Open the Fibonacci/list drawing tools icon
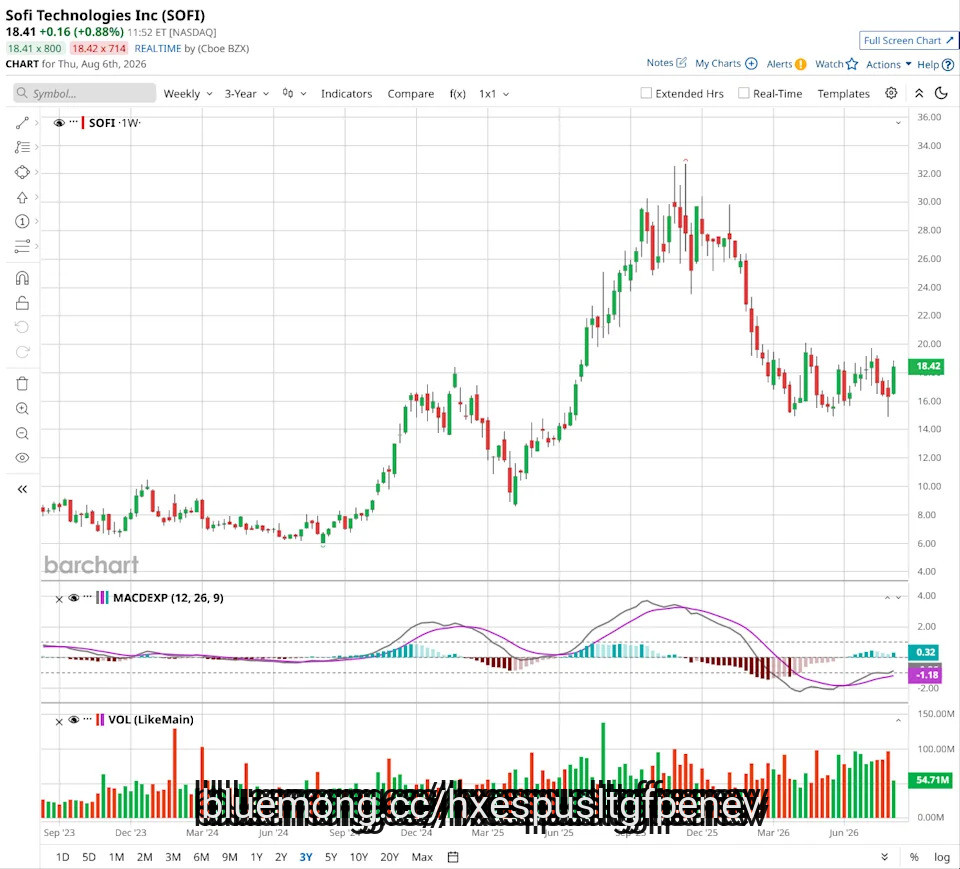Viewport: 960px width, 869px height. pyautogui.click(x=22, y=147)
